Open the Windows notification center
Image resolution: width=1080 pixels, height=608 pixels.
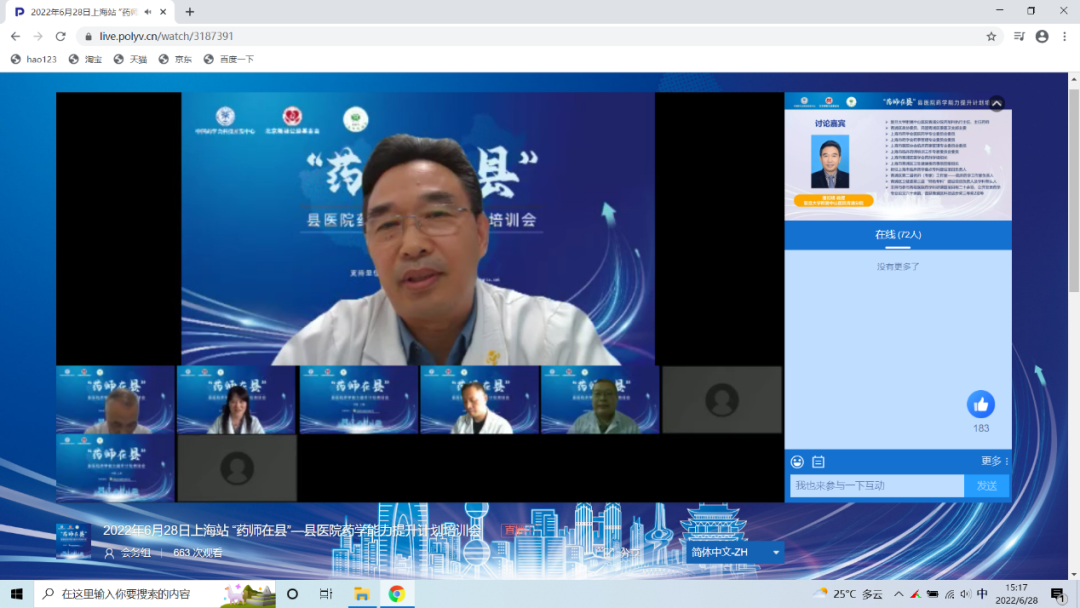pyautogui.click(x=1059, y=594)
